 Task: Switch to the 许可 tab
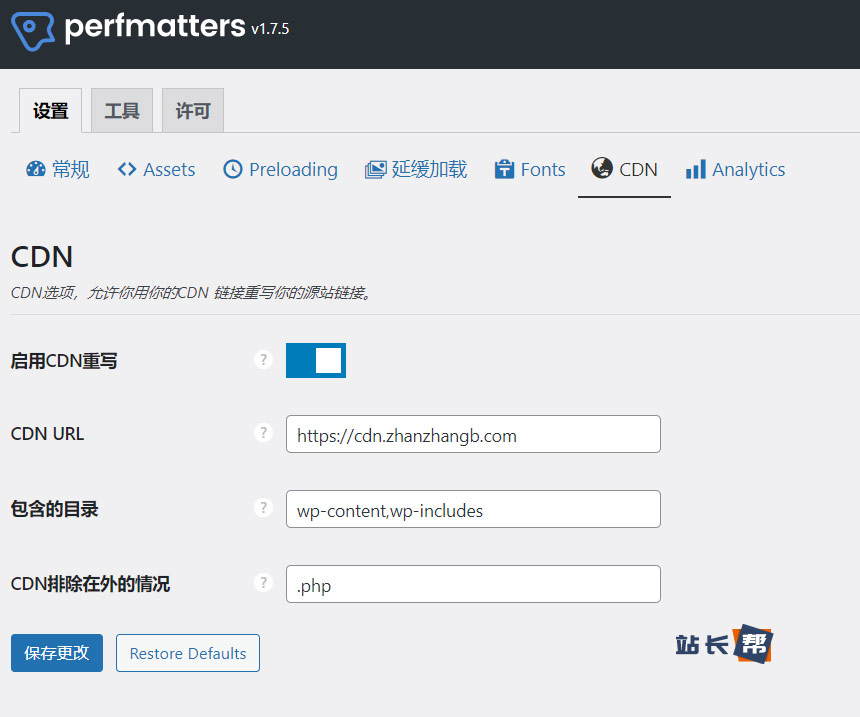coord(193,111)
